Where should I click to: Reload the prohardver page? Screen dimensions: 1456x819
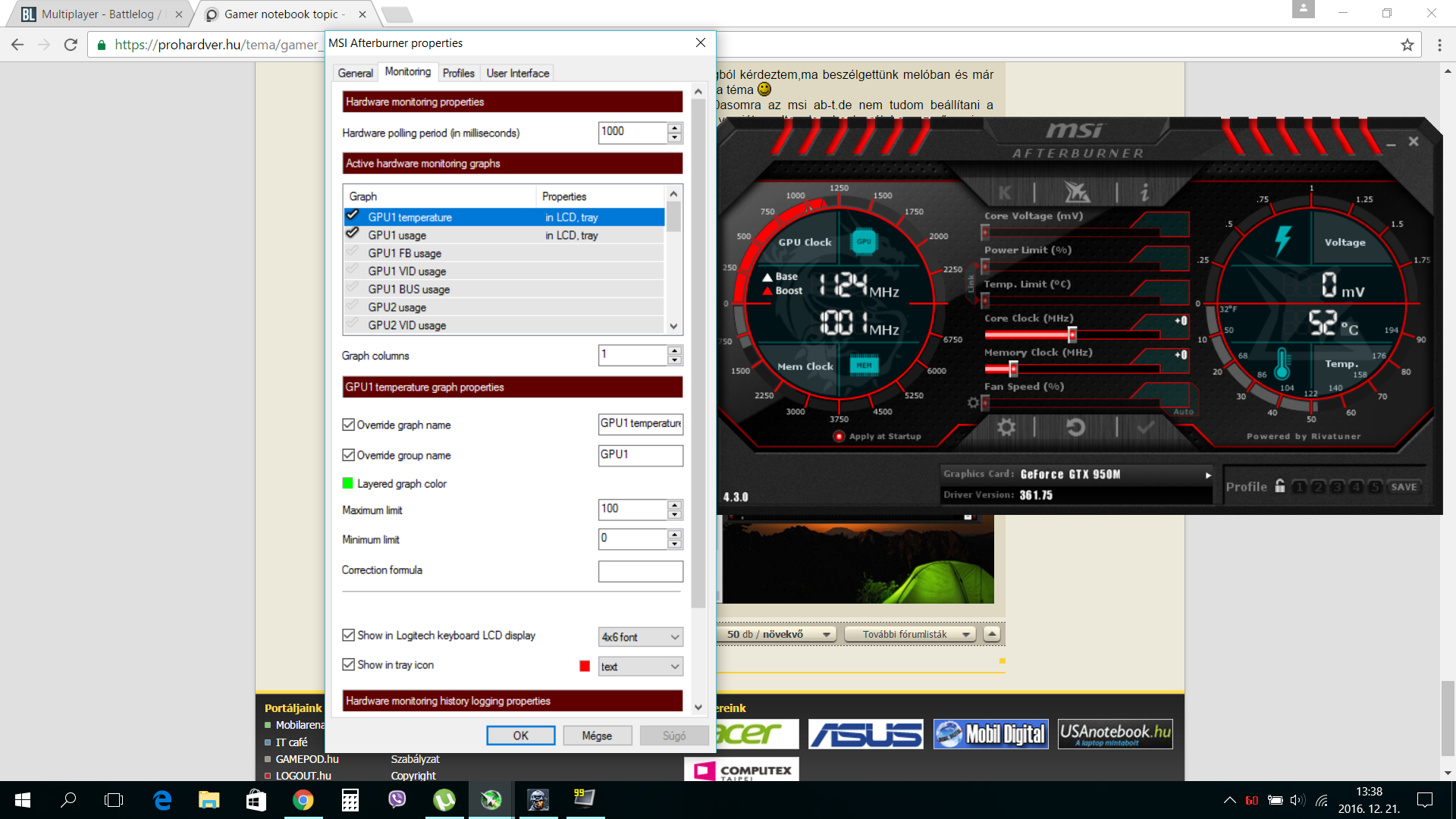[71, 45]
